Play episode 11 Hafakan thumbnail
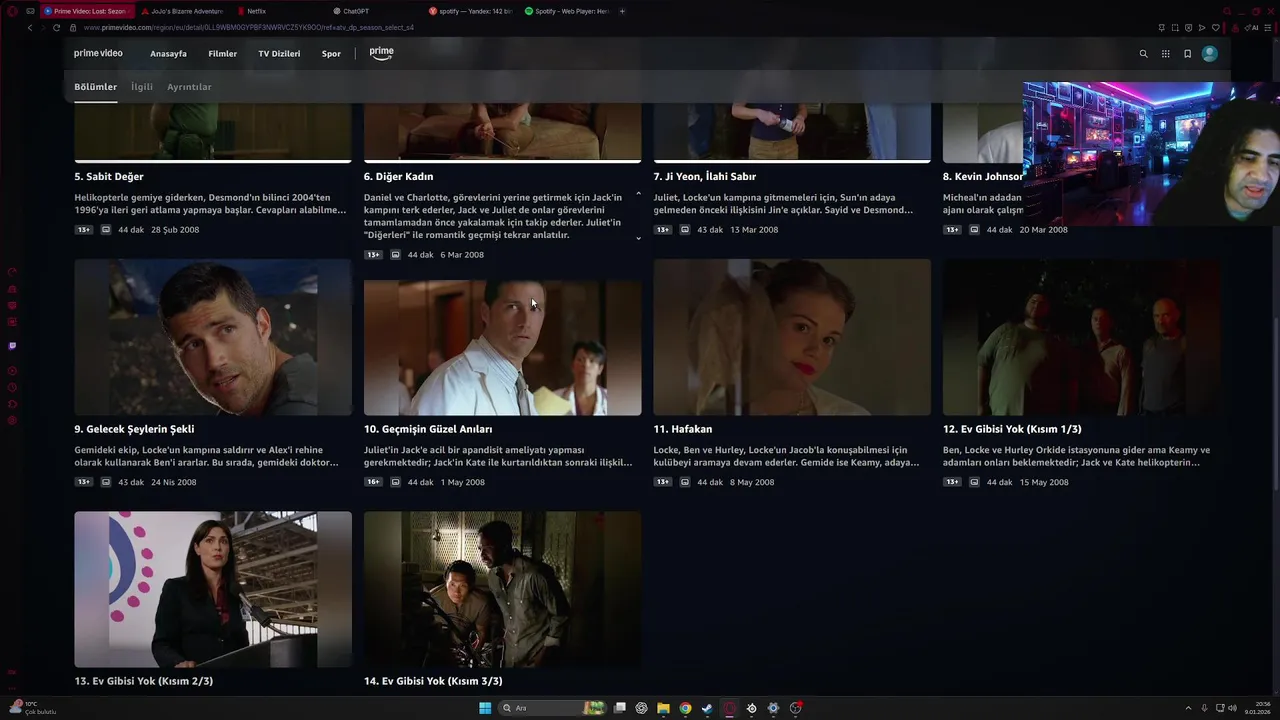The width and height of the screenshot is (1280, 720). pyautogui.click(x=792, y=337)
